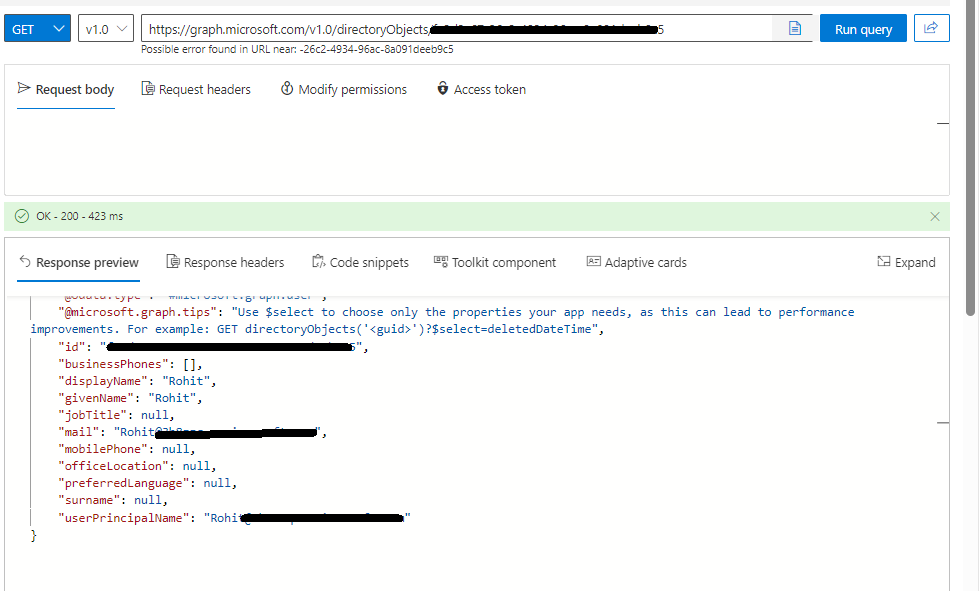Dismiss the OK 200 status message
The image size is (979, 591).
click(935, 215)
